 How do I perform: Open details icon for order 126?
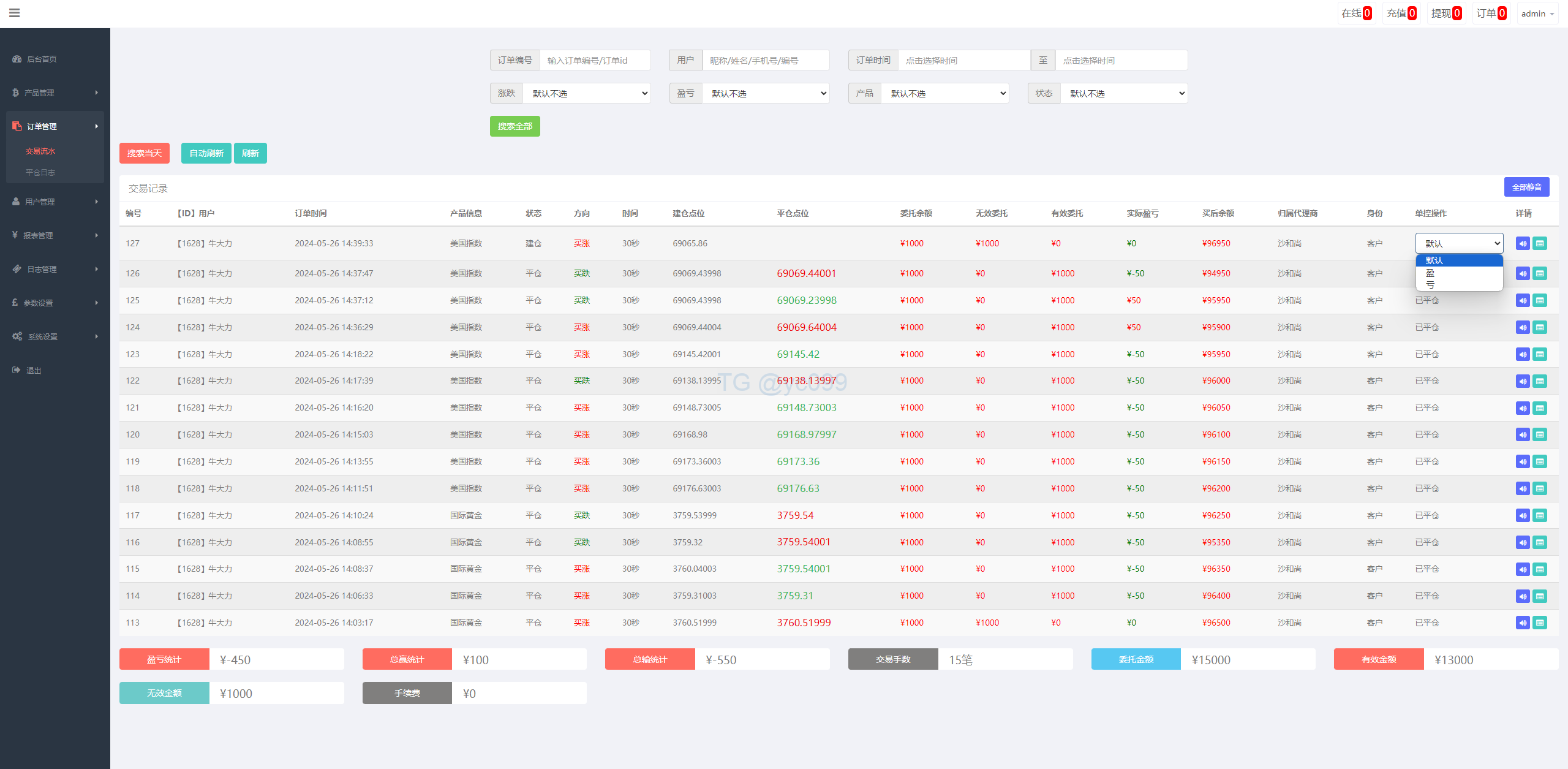click(x=1540, y=273)
